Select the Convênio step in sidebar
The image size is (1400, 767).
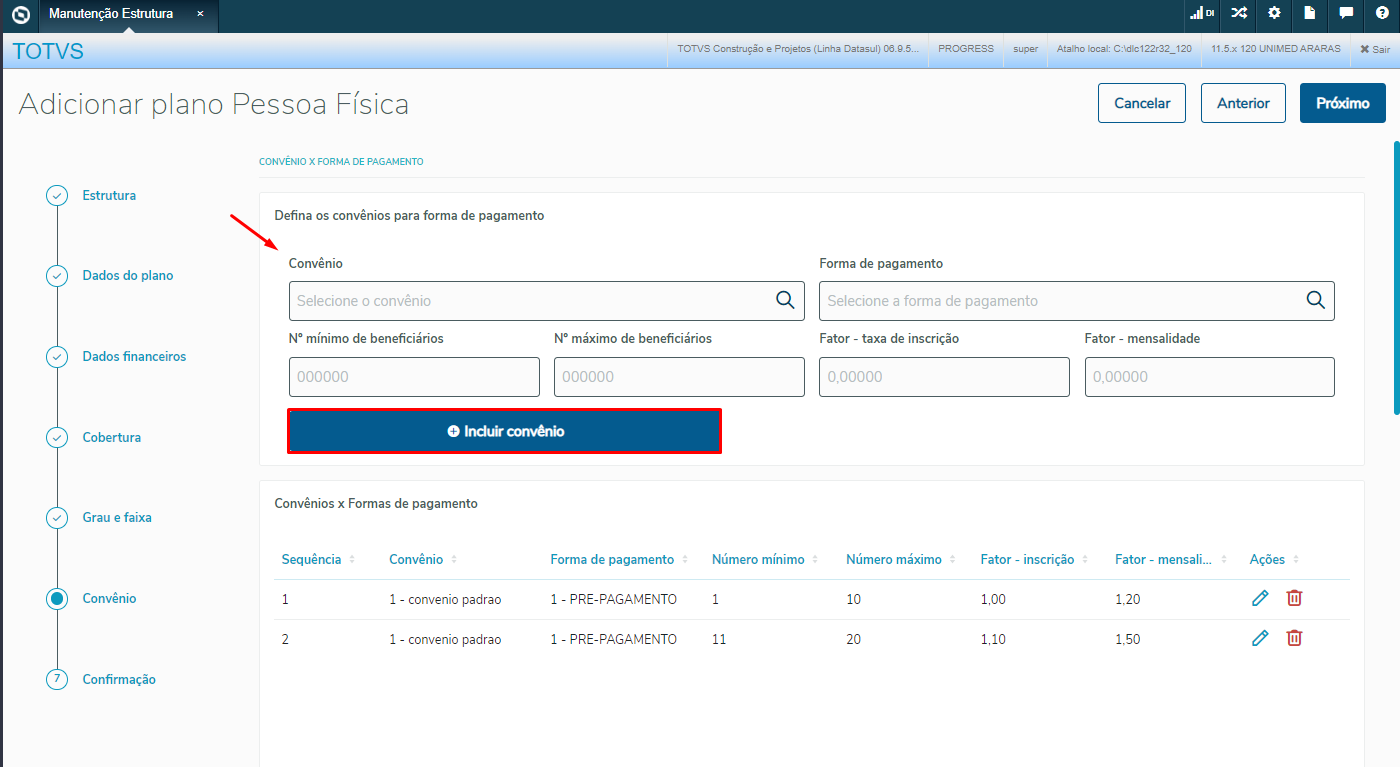[x=109, y=598]
